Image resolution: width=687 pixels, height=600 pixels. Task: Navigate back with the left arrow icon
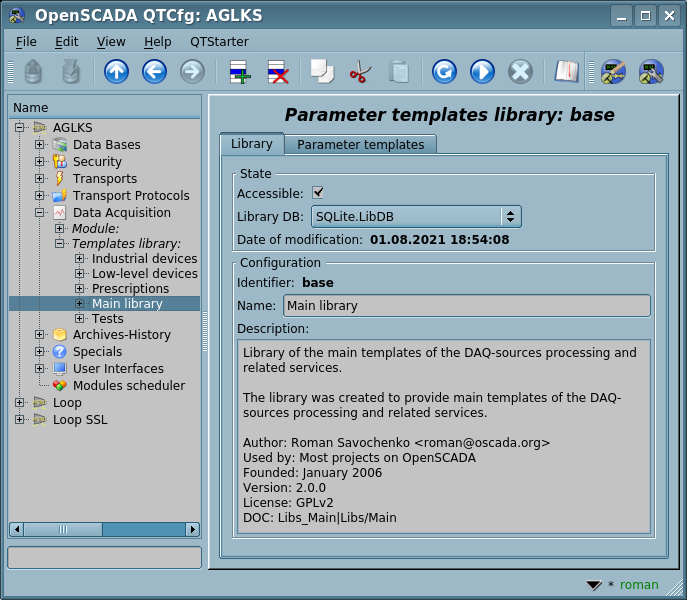point(154,72)
